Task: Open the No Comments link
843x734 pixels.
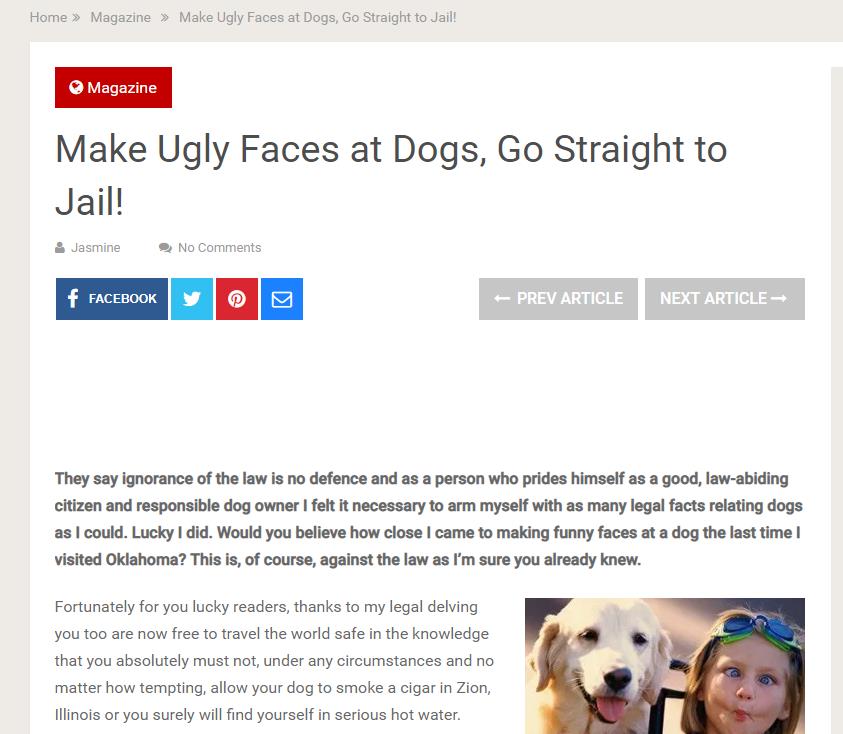Action: pyautogui.click(x=219, y=247)
